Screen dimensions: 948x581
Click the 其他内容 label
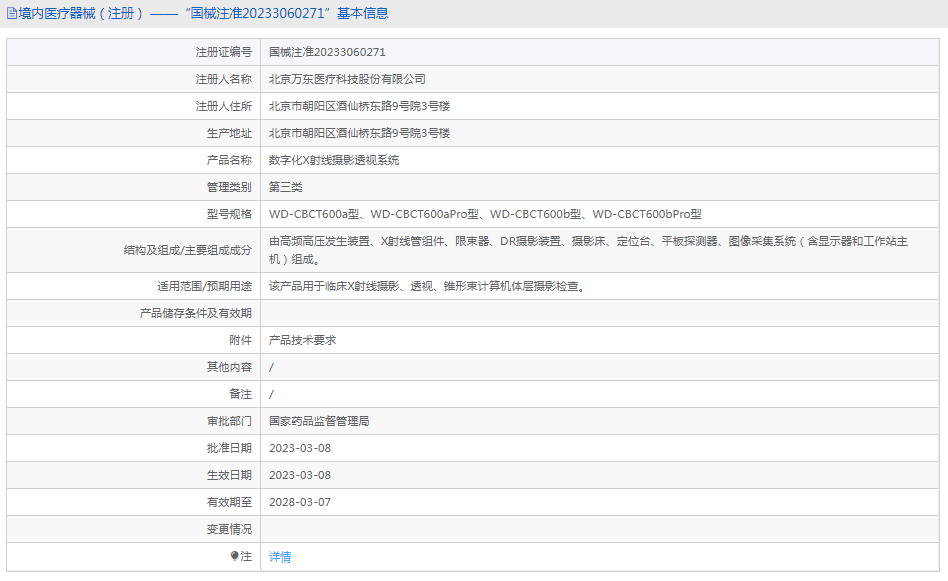tap(229, 367)
